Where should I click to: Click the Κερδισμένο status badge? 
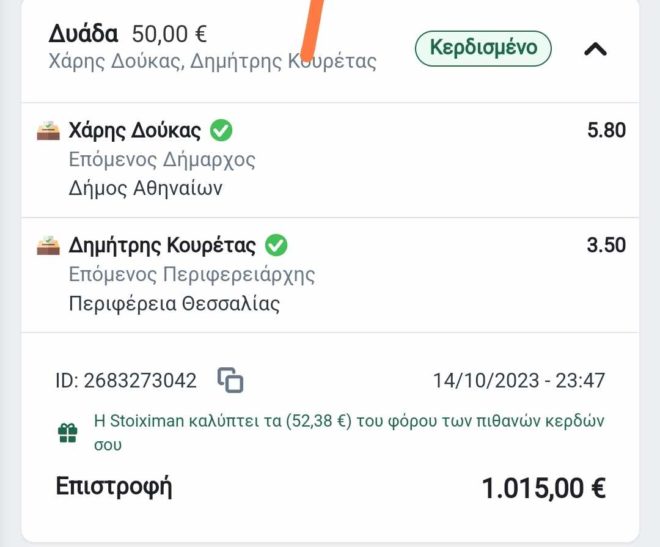click(483, 47)
